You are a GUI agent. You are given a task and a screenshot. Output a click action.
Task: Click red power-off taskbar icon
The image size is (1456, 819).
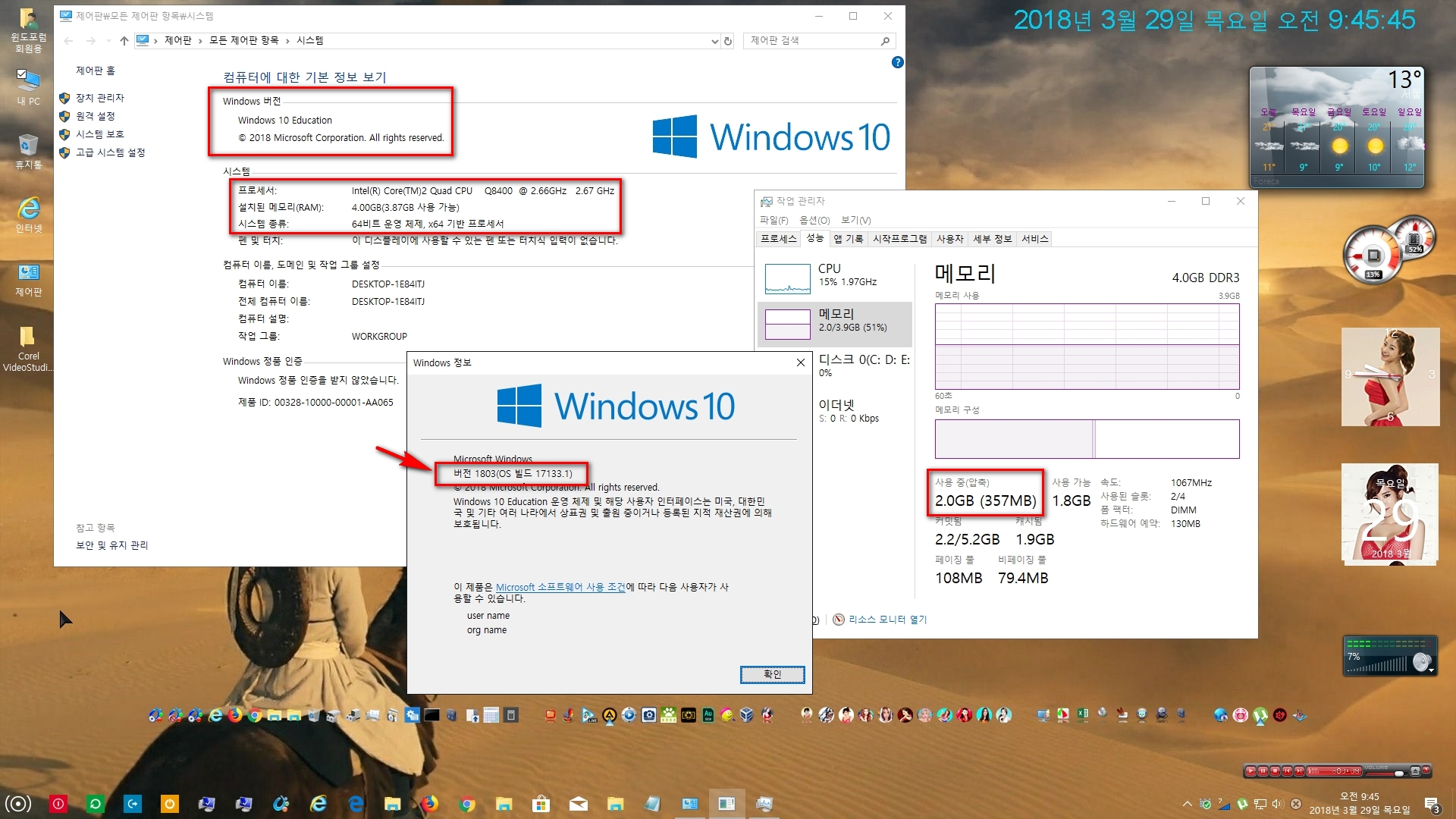coord(58,804)
